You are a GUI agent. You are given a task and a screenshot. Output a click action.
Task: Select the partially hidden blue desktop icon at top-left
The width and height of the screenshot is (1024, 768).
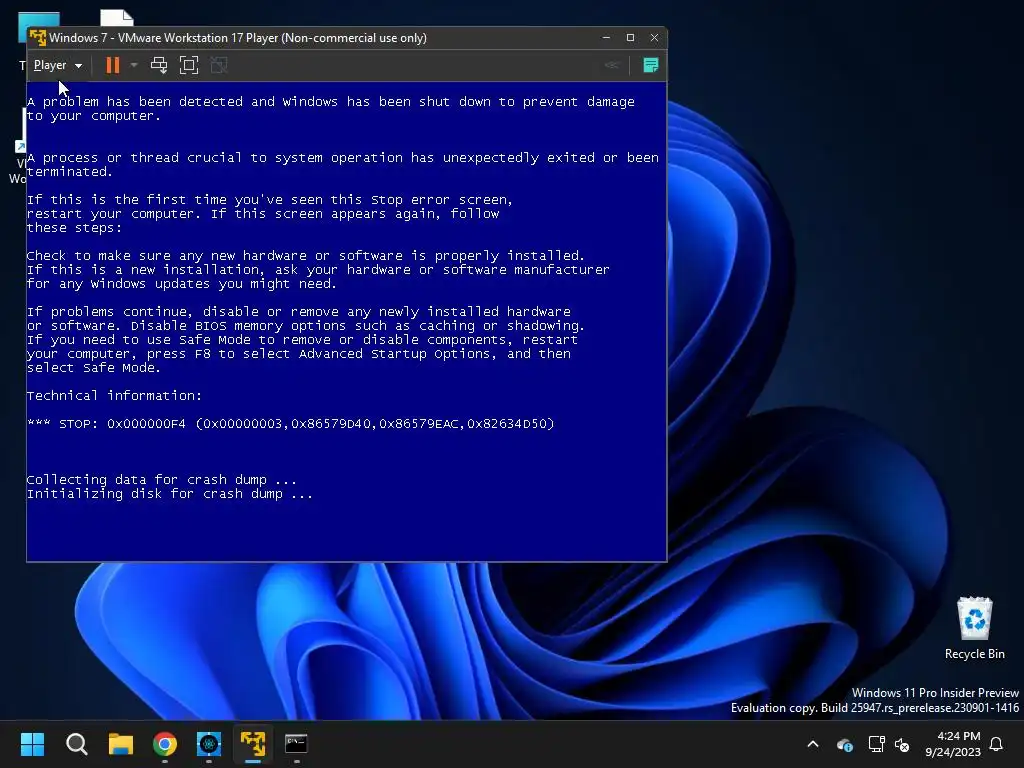click(39, 20)
